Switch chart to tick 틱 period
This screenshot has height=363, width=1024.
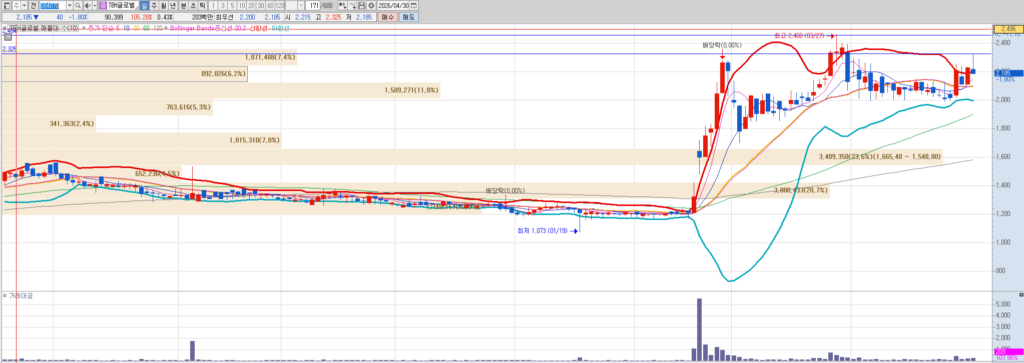click(202, 5)
